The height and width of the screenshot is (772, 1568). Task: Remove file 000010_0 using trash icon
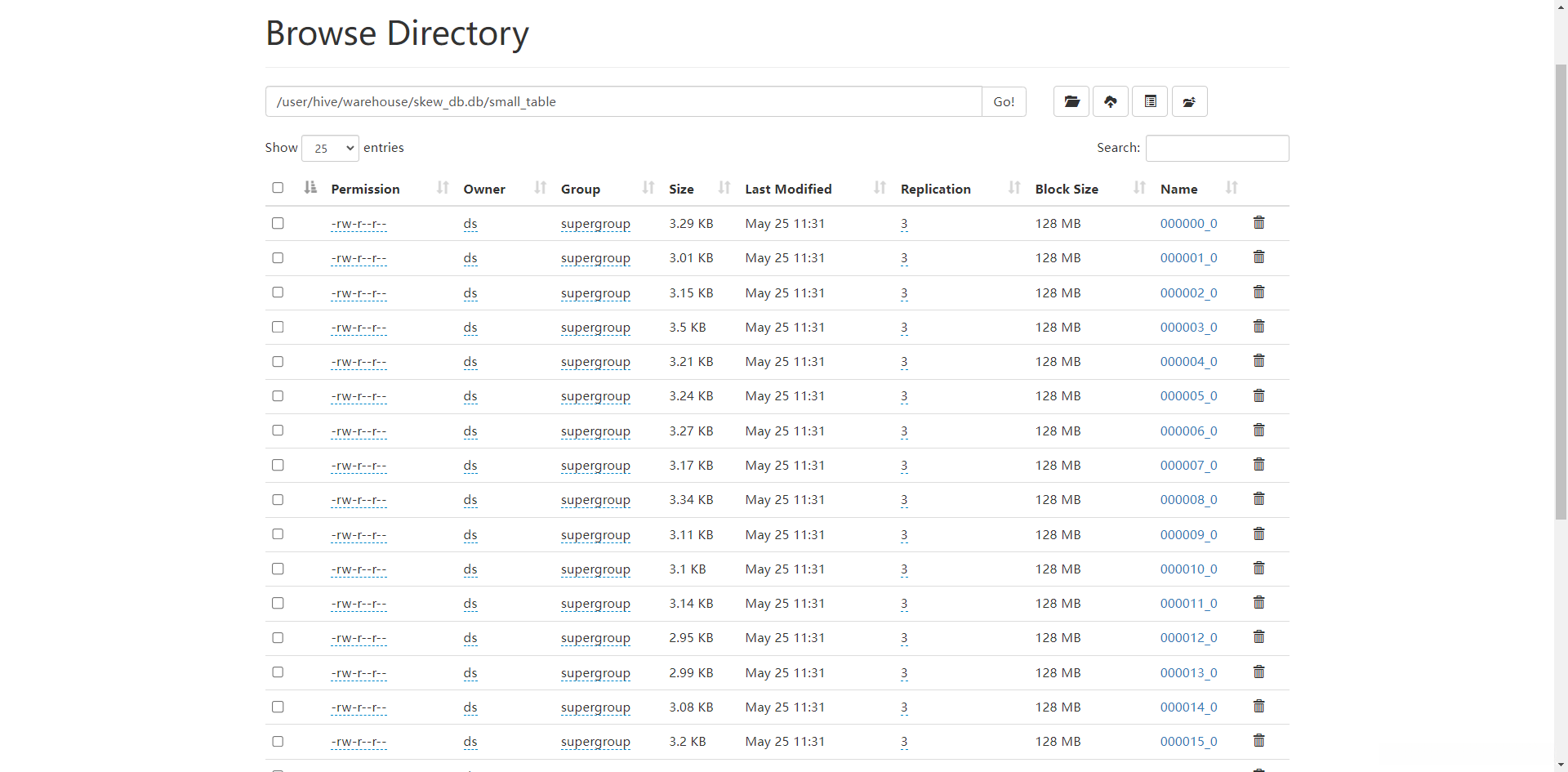[1258, 569]
